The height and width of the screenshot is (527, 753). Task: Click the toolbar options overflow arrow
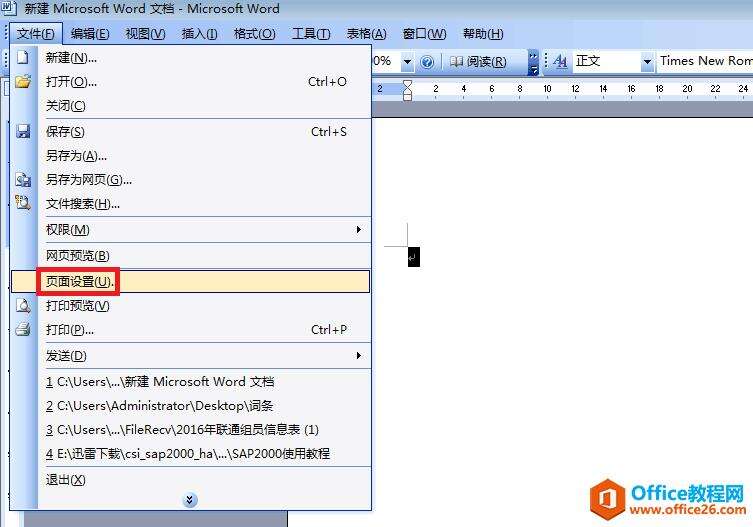533,62
